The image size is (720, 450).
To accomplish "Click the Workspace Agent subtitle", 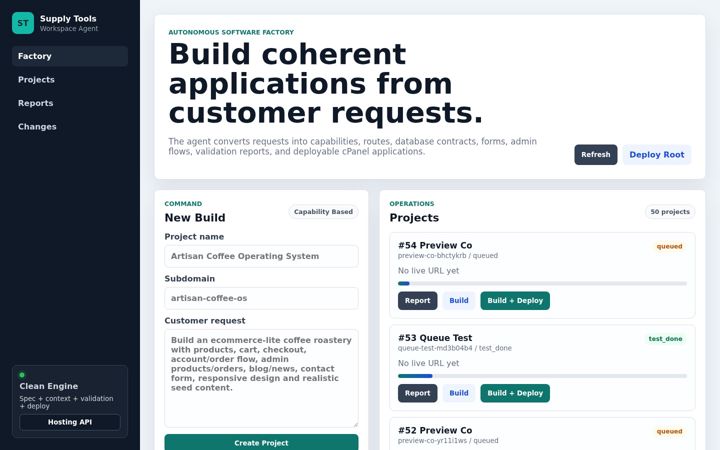I will pyautogui.click(x=69, y=28).
